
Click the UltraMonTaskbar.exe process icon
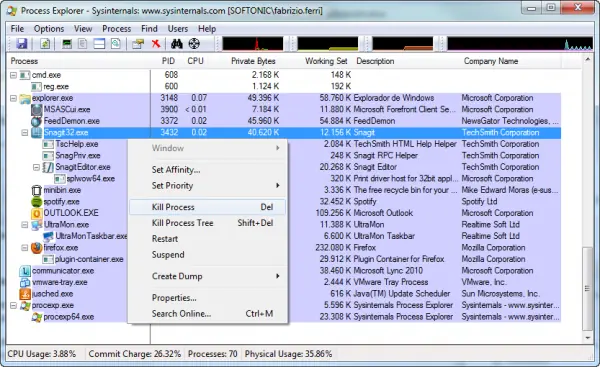click(48, 236)
